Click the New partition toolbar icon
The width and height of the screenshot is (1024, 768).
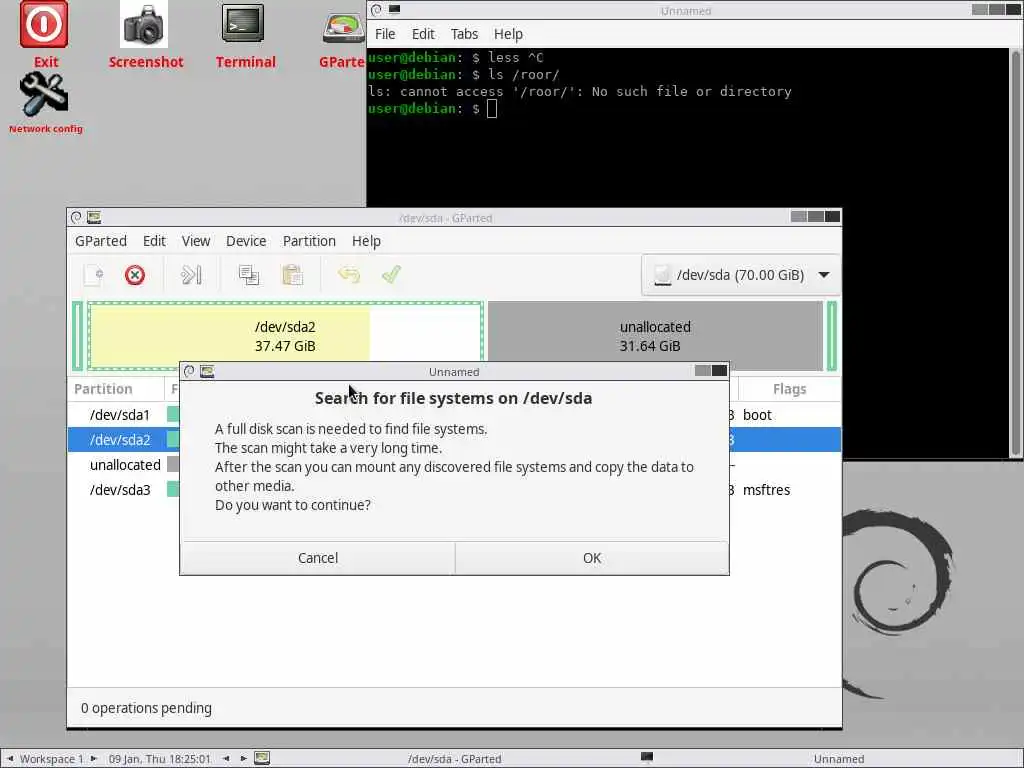(x=94, y=275)
